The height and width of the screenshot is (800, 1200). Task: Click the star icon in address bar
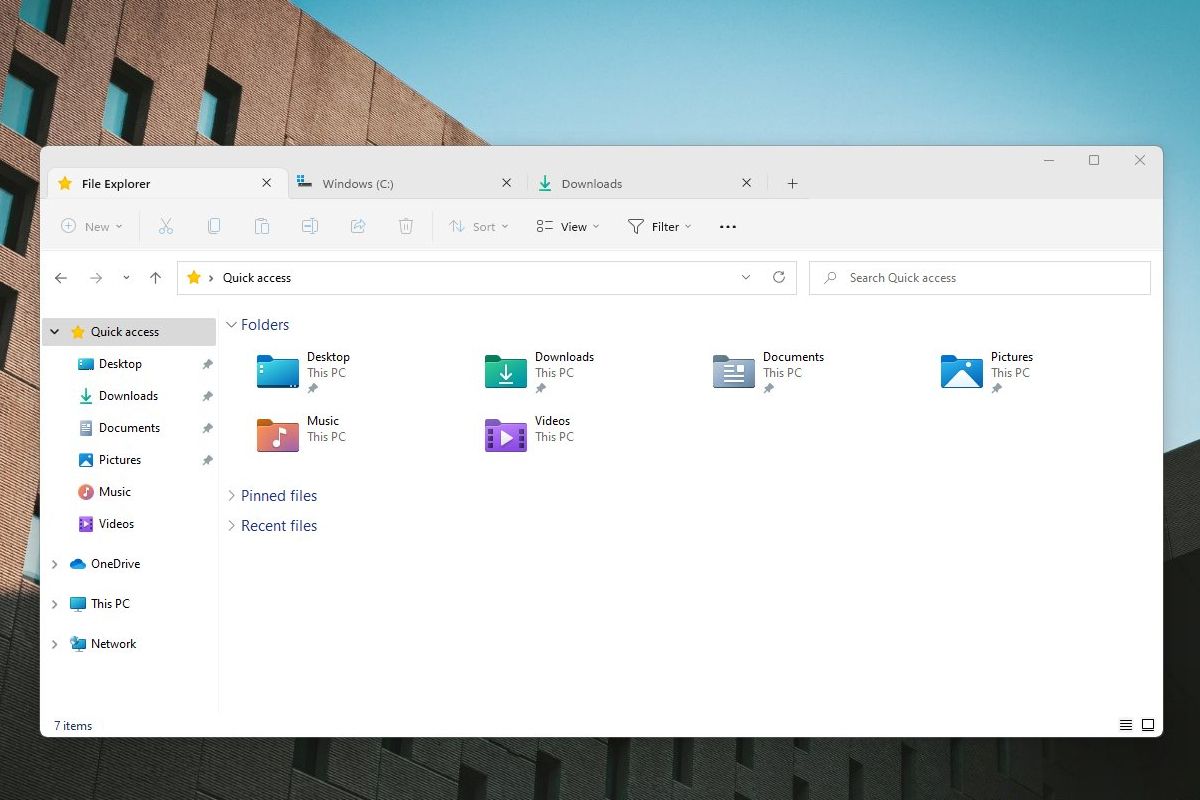[194, 278]
